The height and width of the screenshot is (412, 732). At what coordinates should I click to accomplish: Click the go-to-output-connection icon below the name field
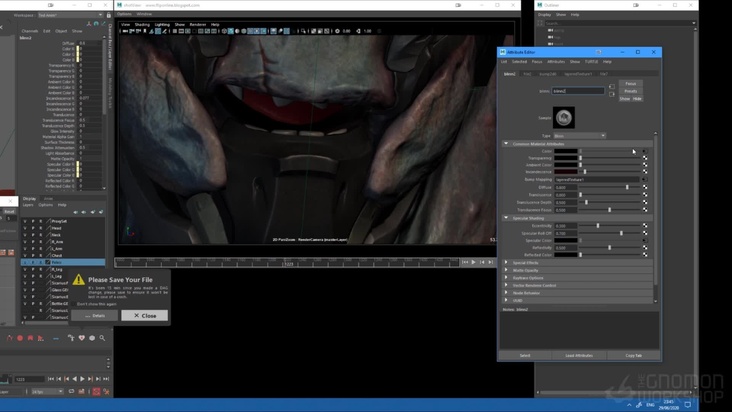point(612,94)
